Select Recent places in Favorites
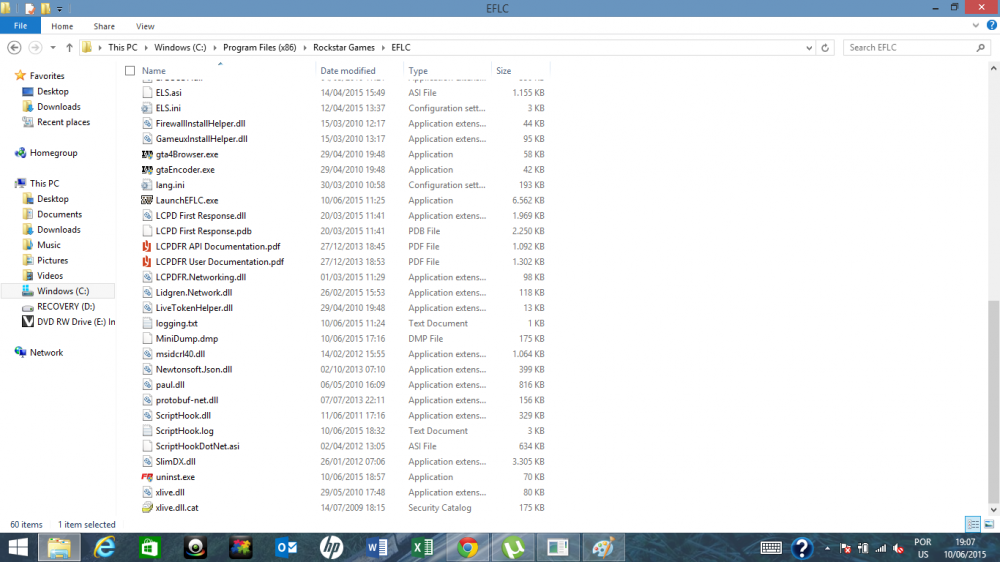The height and width of the screenshot is (562, 1000). pyautogui.click(x=63, y=122)
